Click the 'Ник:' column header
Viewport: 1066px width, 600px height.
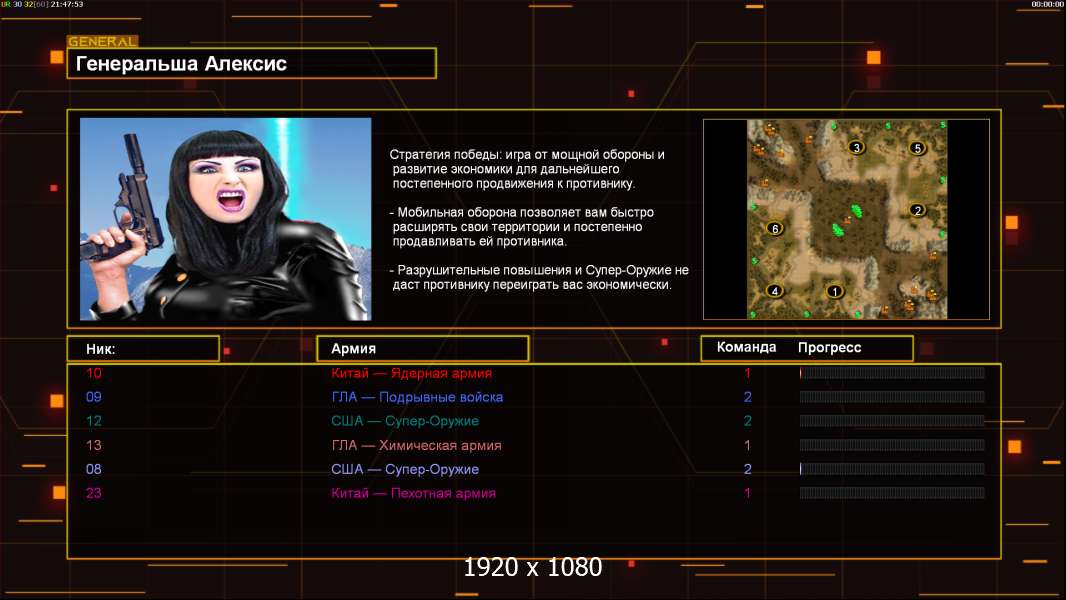[143, 349]
